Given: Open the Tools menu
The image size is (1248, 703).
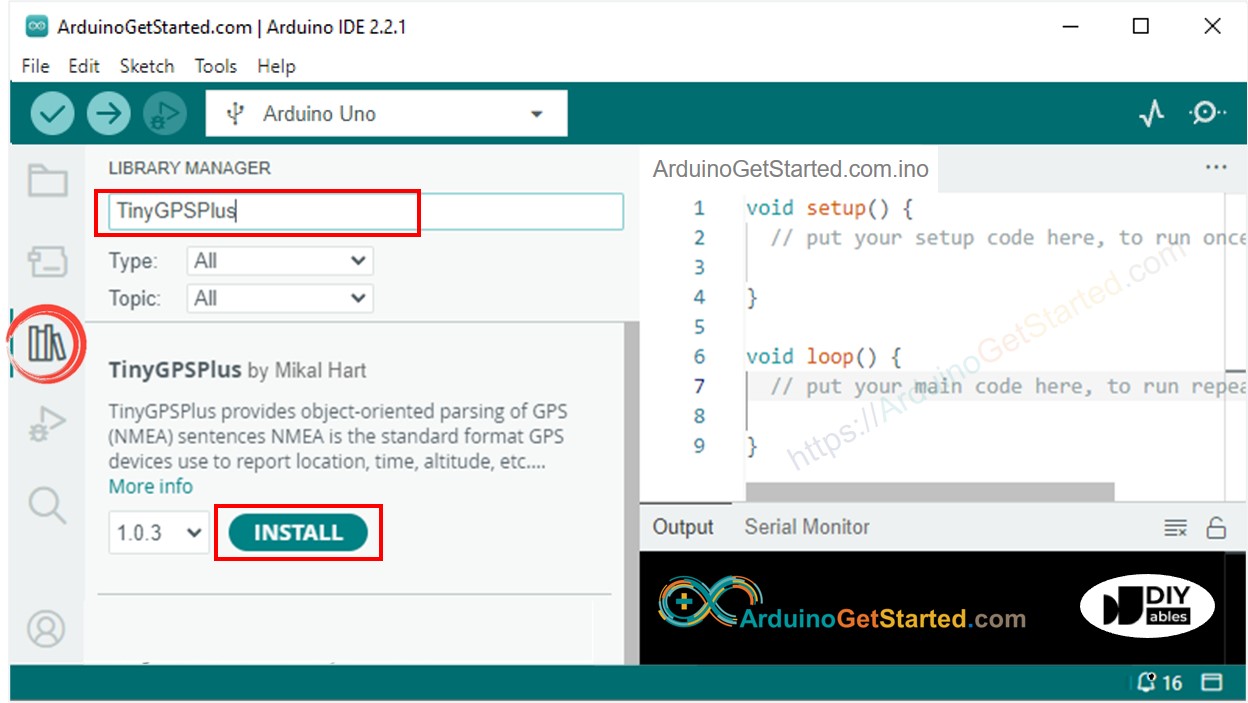Looking at the screenshot, I should (x=215, y=66).
